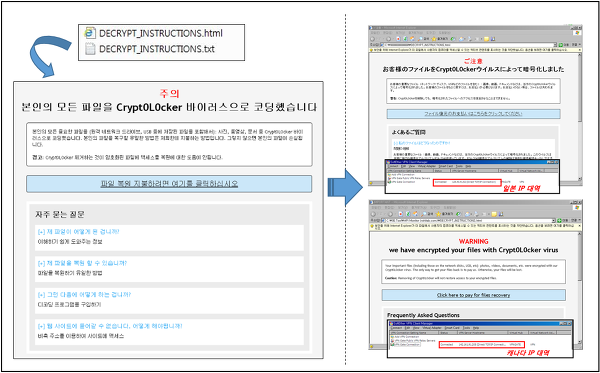Open address bar dropdown in WARNING-page browser
The height and width of the screenshot is (373, 600).
[x=553, y=220]
